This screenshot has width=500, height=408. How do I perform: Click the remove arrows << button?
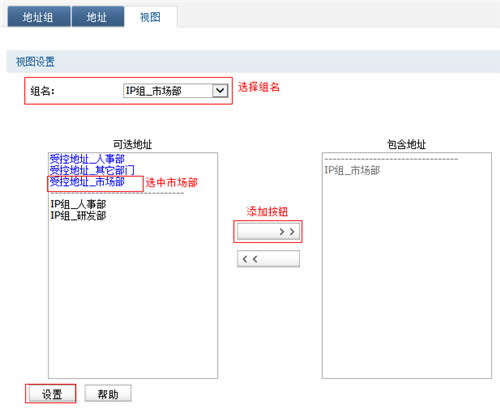click(268, 259)
